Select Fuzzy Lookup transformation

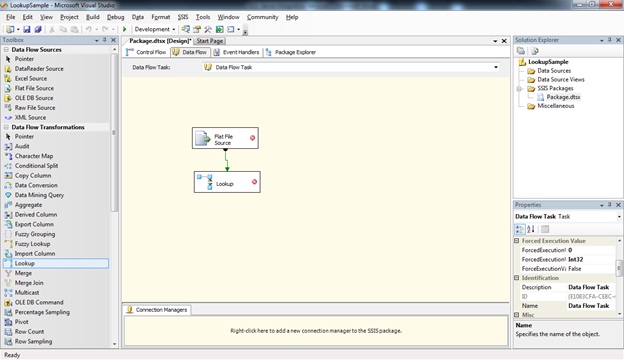[32, 244]
